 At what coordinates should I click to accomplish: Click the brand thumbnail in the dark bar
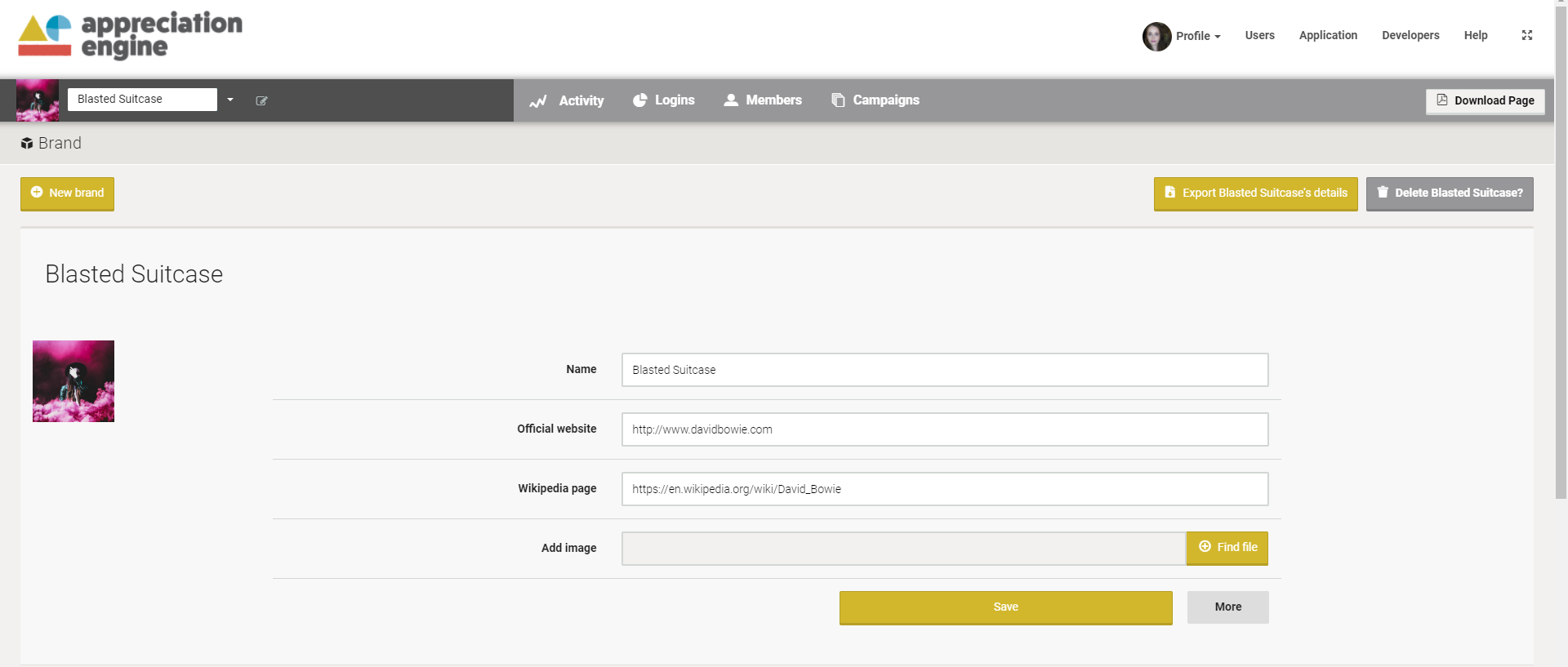38,100
